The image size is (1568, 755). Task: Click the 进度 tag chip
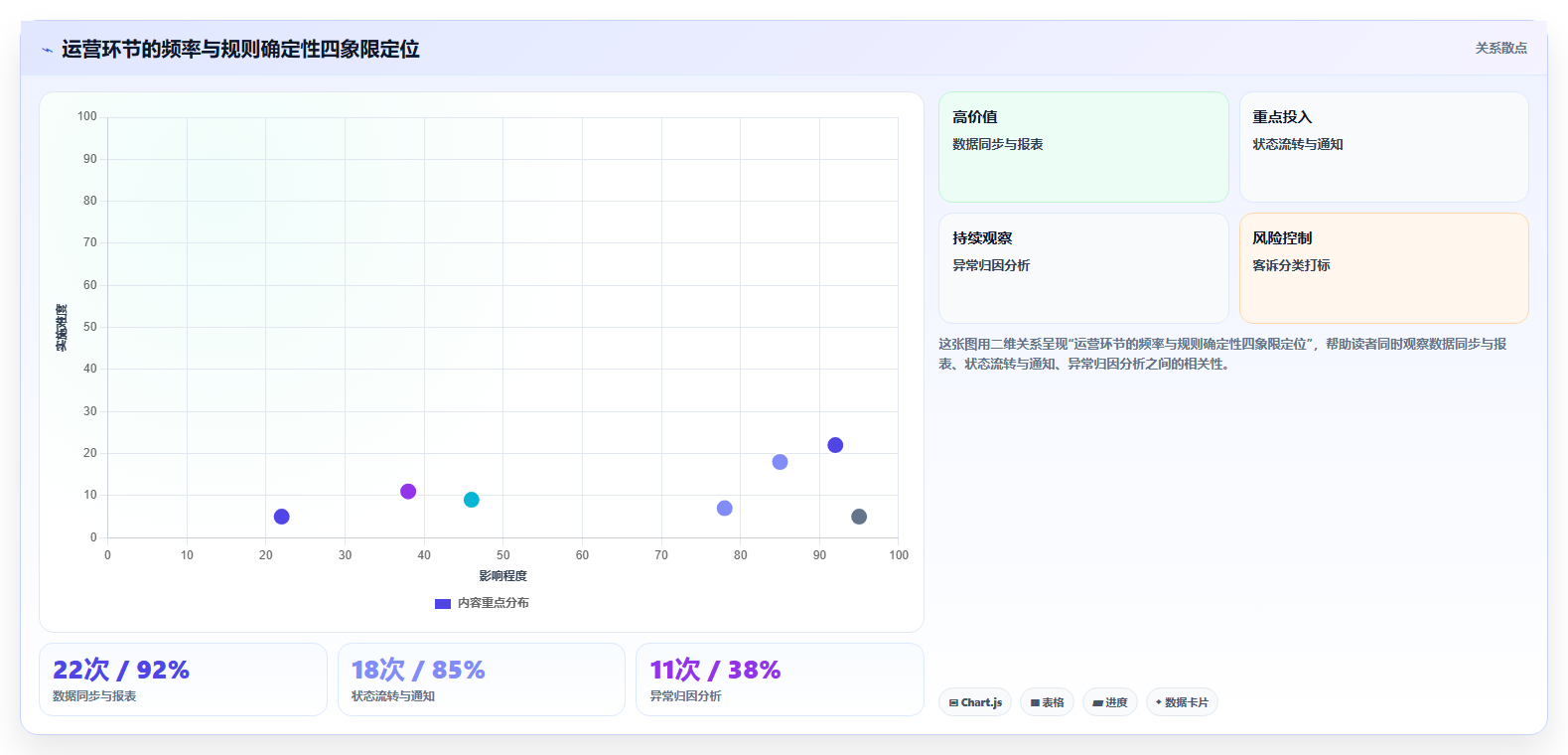click(x=1110, y=702)
